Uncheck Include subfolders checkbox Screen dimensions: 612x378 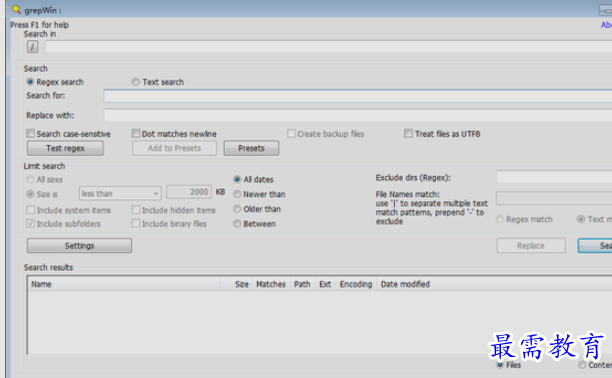(x=30, y=224)
